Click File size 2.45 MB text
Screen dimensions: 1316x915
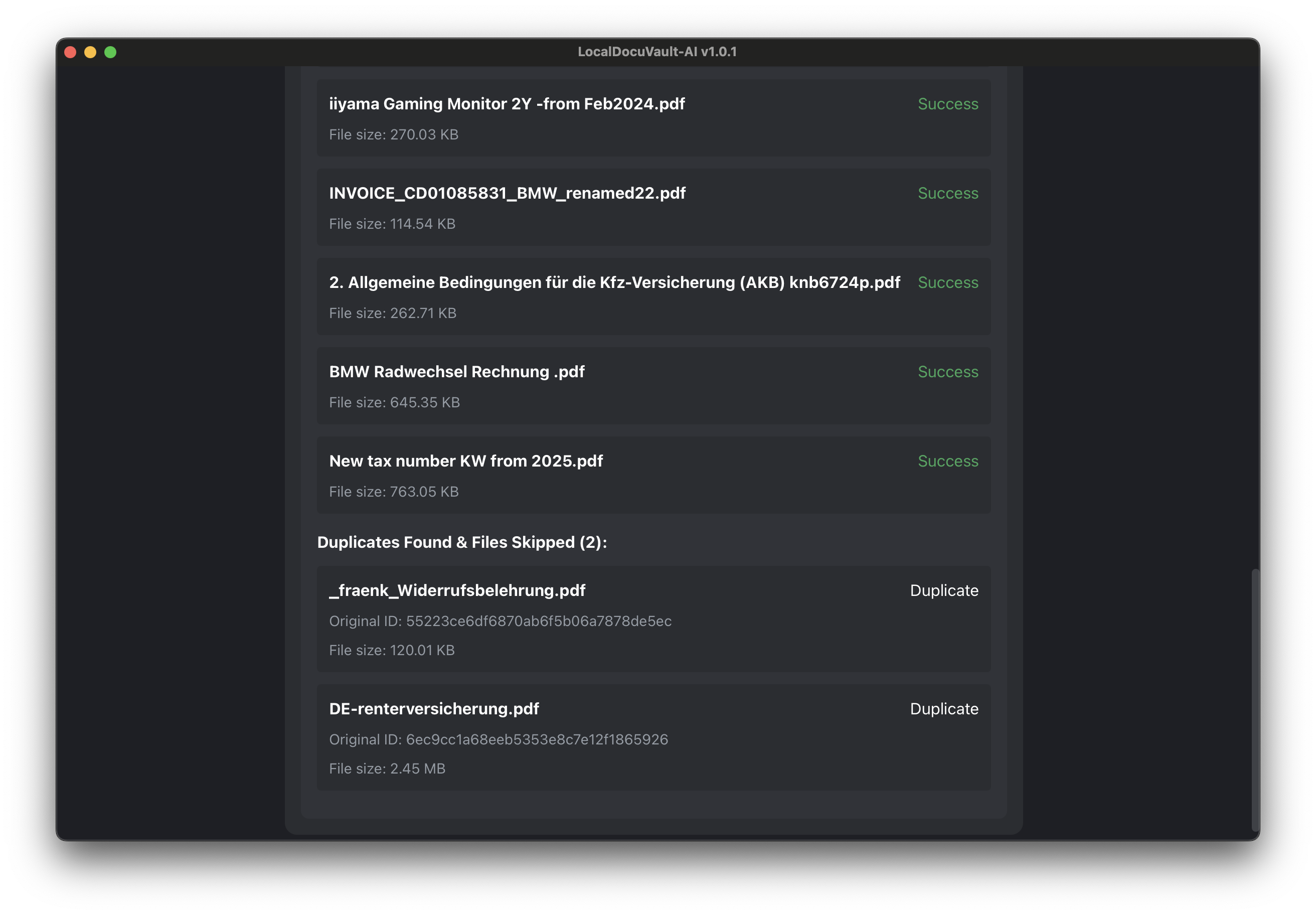[387, 769]
